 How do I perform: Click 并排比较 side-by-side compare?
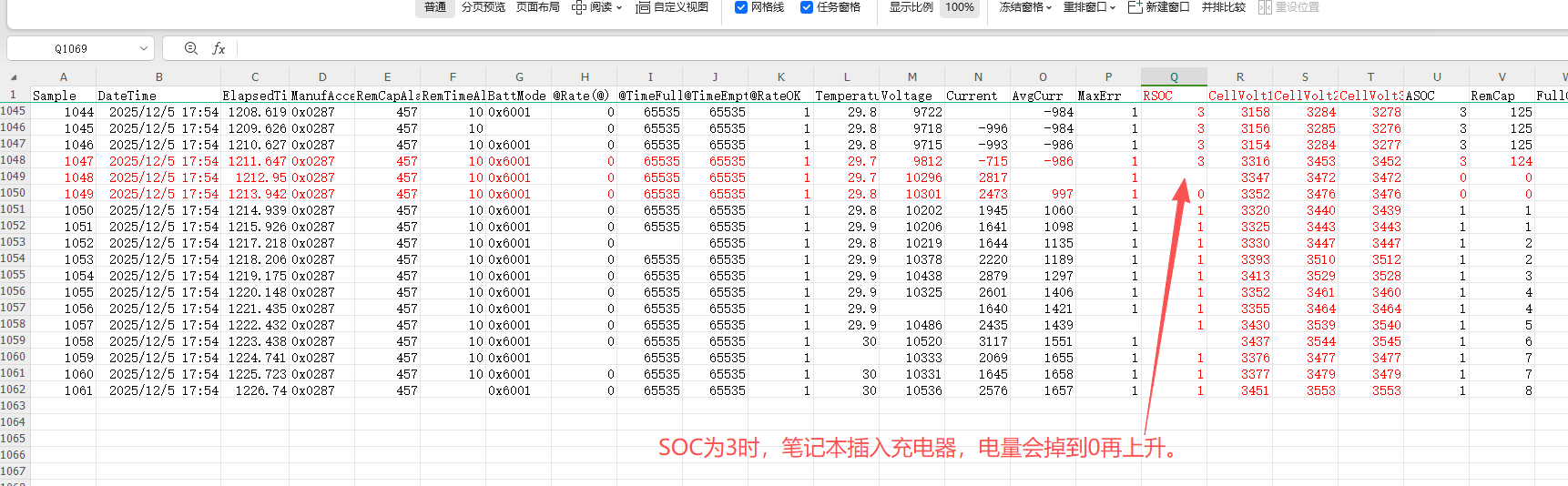pyautogui.click(x=1223, y=7)
